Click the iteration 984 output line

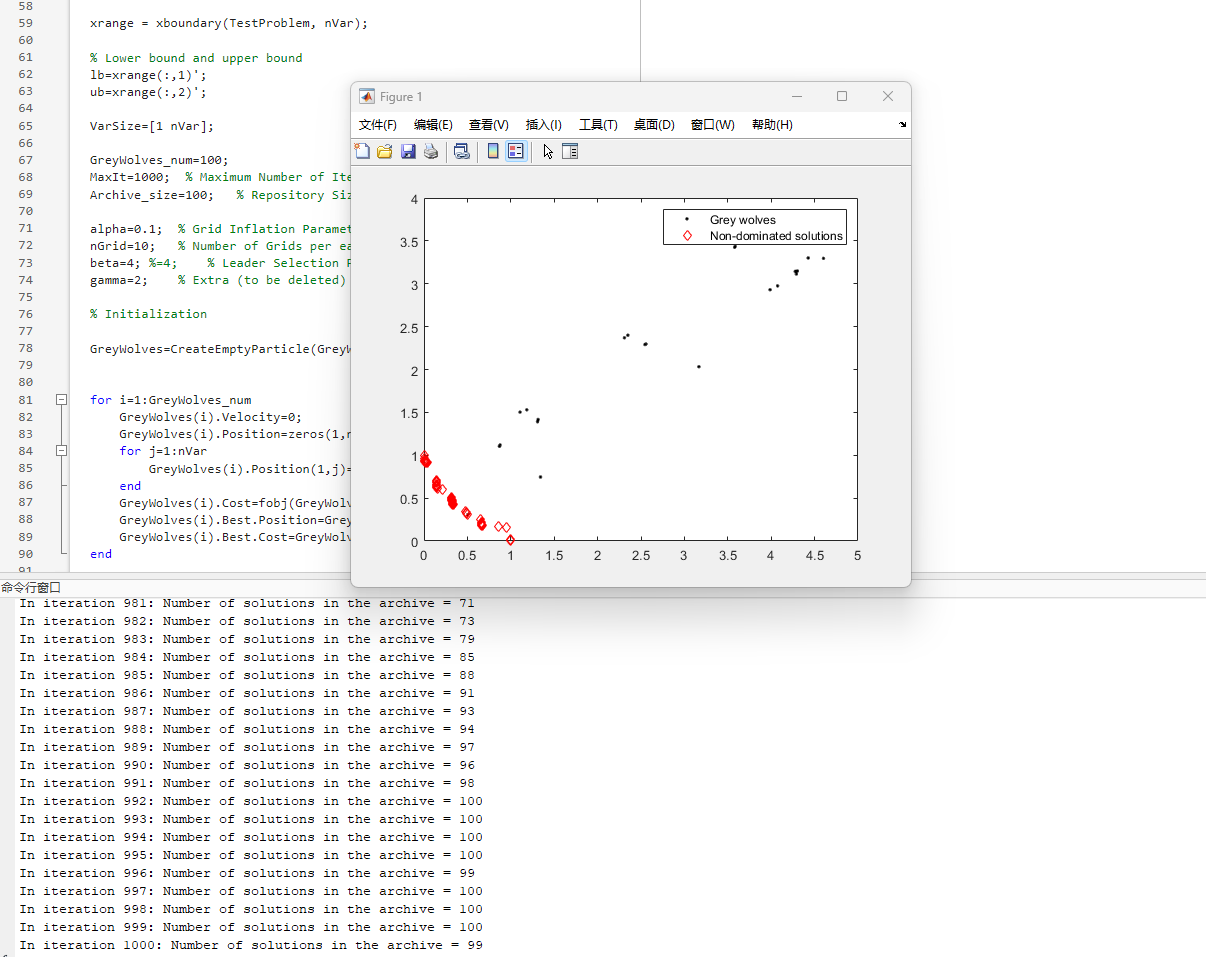247,657
